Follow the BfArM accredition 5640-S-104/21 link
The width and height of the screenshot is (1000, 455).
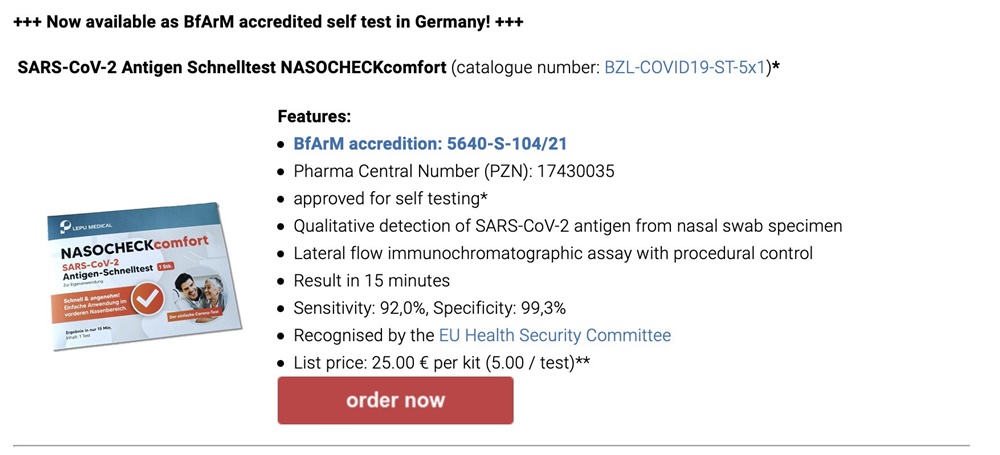coord(430,144)
